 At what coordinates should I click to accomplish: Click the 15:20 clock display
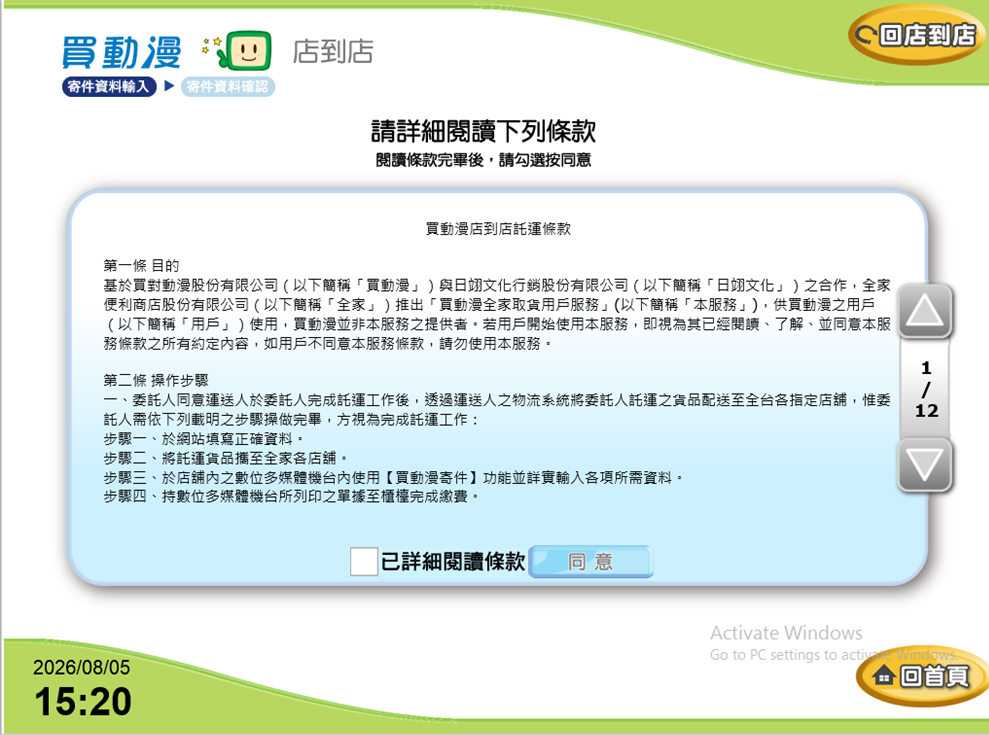83,702
